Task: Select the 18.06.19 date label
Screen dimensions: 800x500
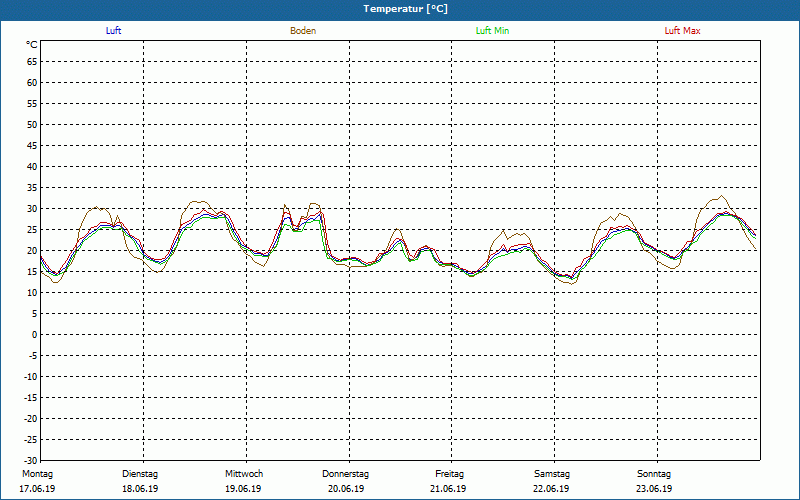Action: tap(140, 489)
